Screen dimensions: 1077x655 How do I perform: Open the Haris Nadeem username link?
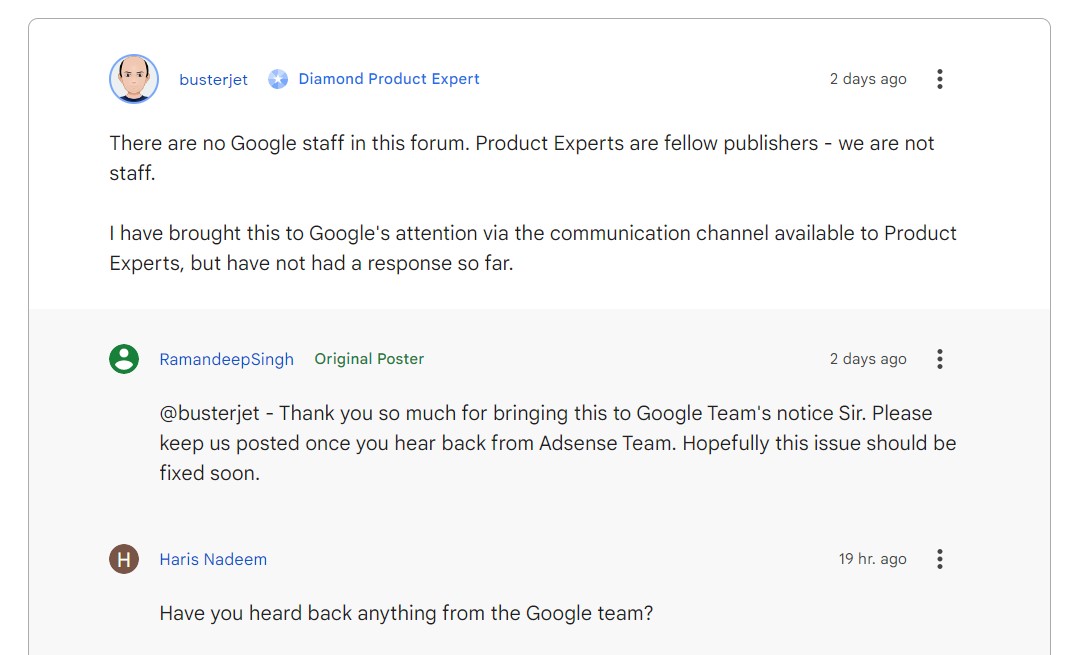(x=213, y=560)
